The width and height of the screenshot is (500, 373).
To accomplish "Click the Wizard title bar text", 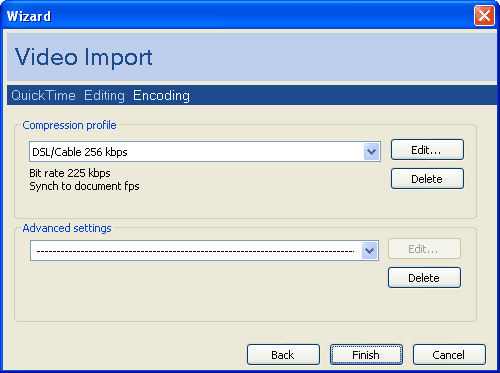I will point(29,16).
